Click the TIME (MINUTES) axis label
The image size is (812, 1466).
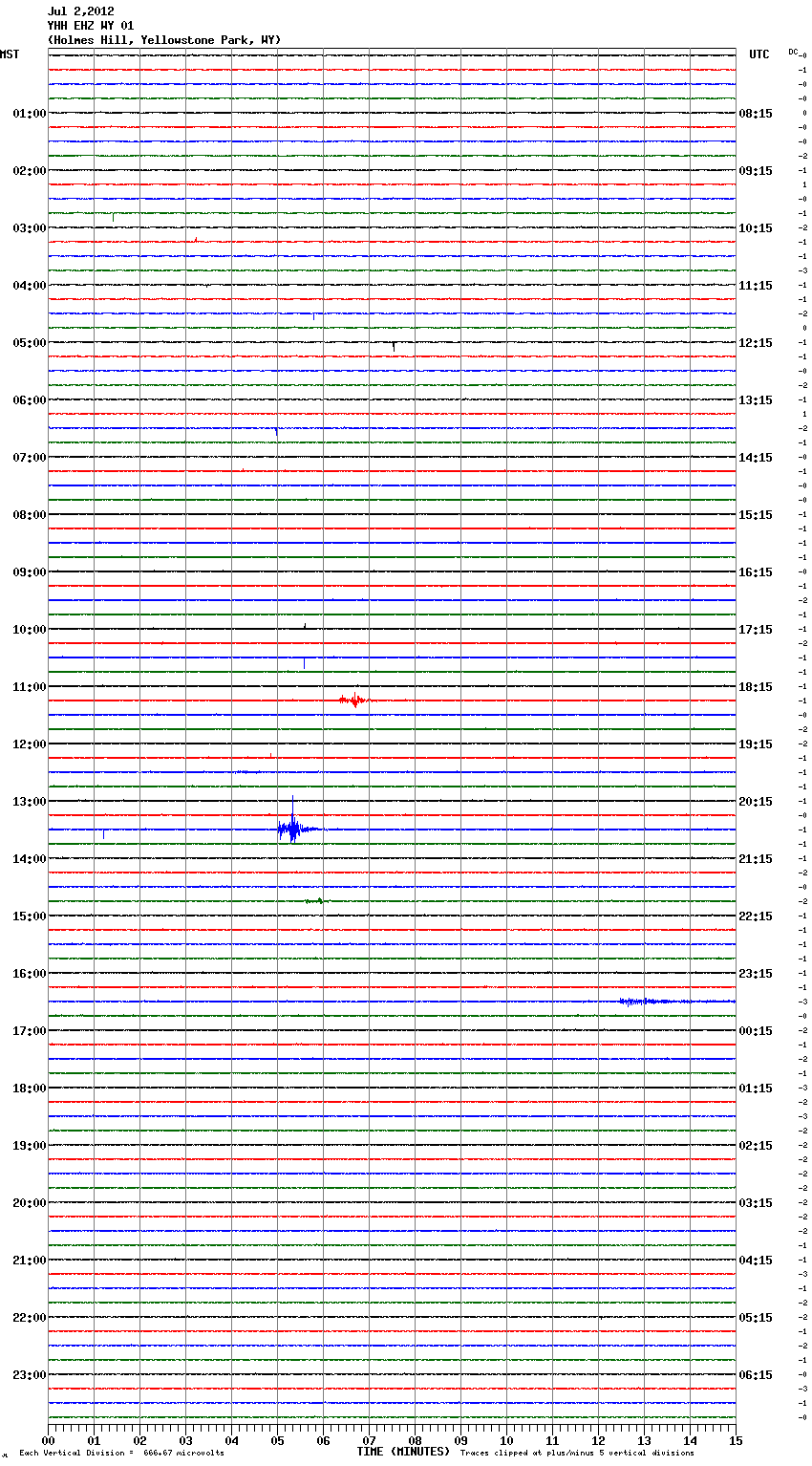[x=403, y=1452]
